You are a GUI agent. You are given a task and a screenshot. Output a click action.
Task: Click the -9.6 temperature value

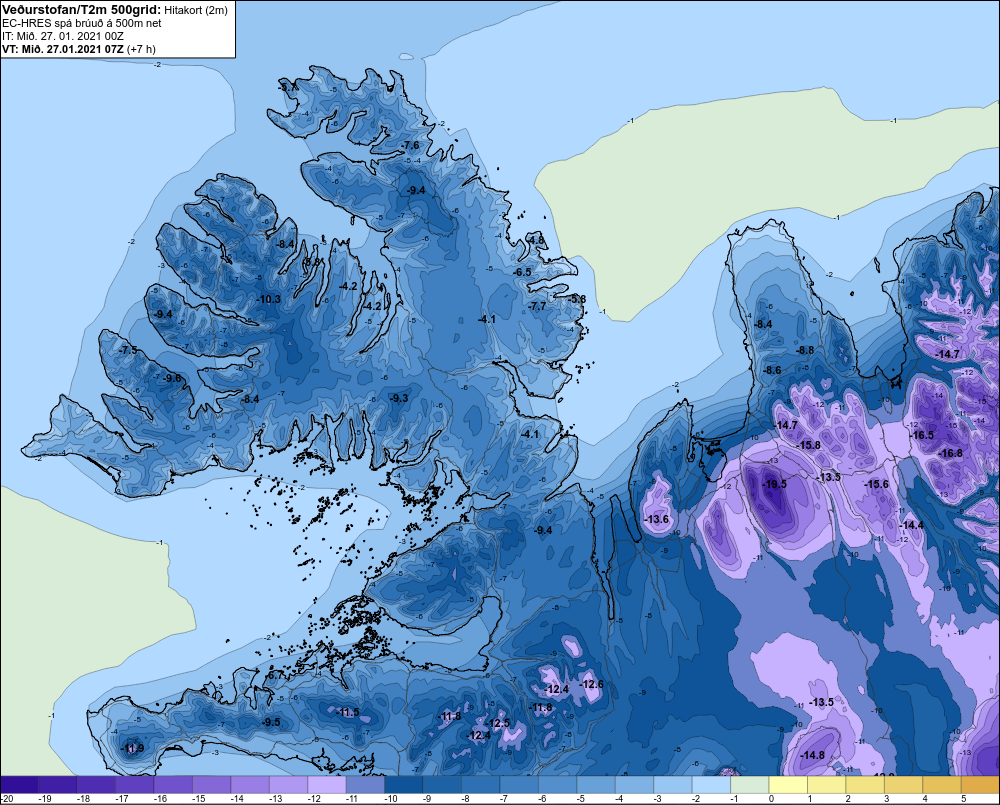[x=172, y=378]
